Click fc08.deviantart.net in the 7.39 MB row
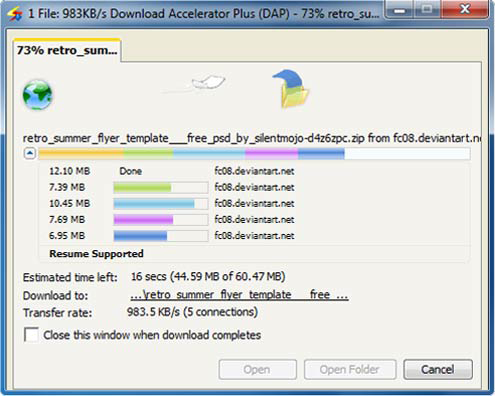 254,187
